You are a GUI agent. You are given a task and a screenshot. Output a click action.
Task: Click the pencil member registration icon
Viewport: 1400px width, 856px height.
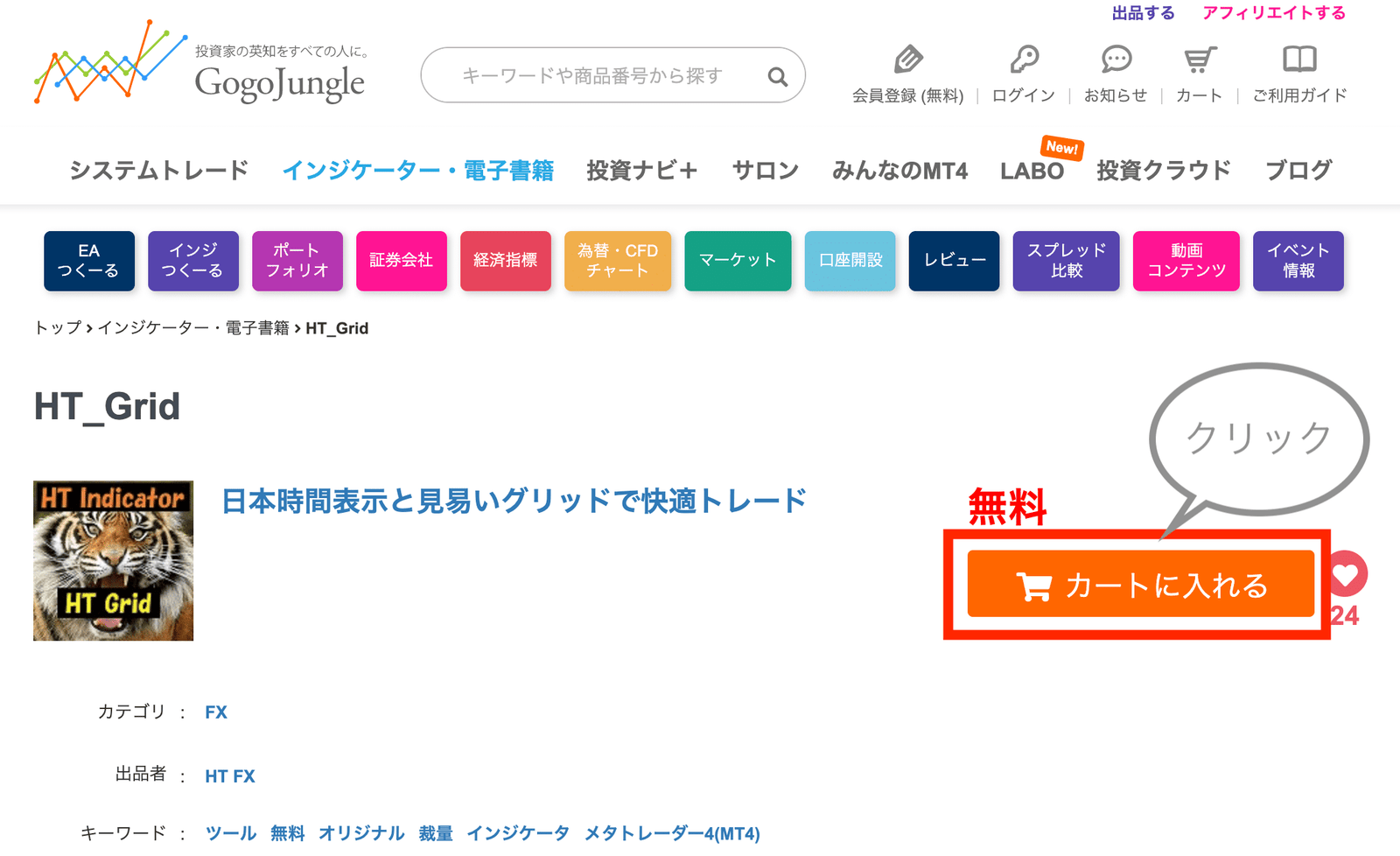tap(908, 60)
